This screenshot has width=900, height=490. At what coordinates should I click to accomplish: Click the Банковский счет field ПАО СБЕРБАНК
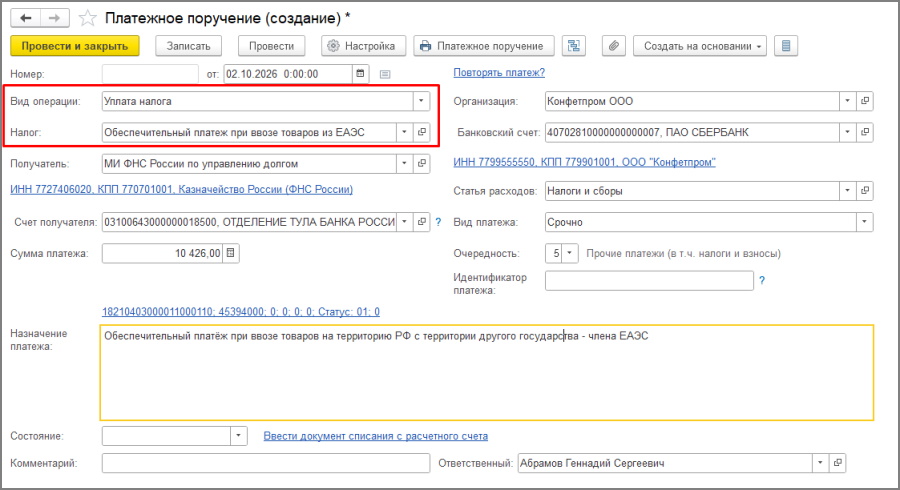(x=692, y=132)
